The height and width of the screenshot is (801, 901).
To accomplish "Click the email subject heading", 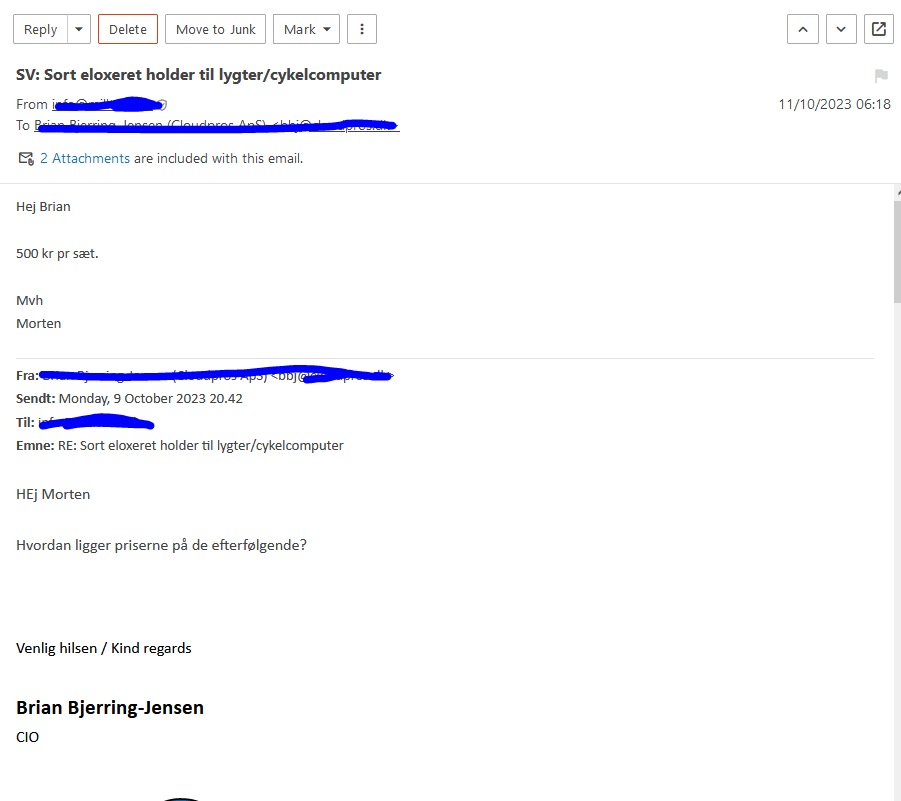I will pos(198,75).
